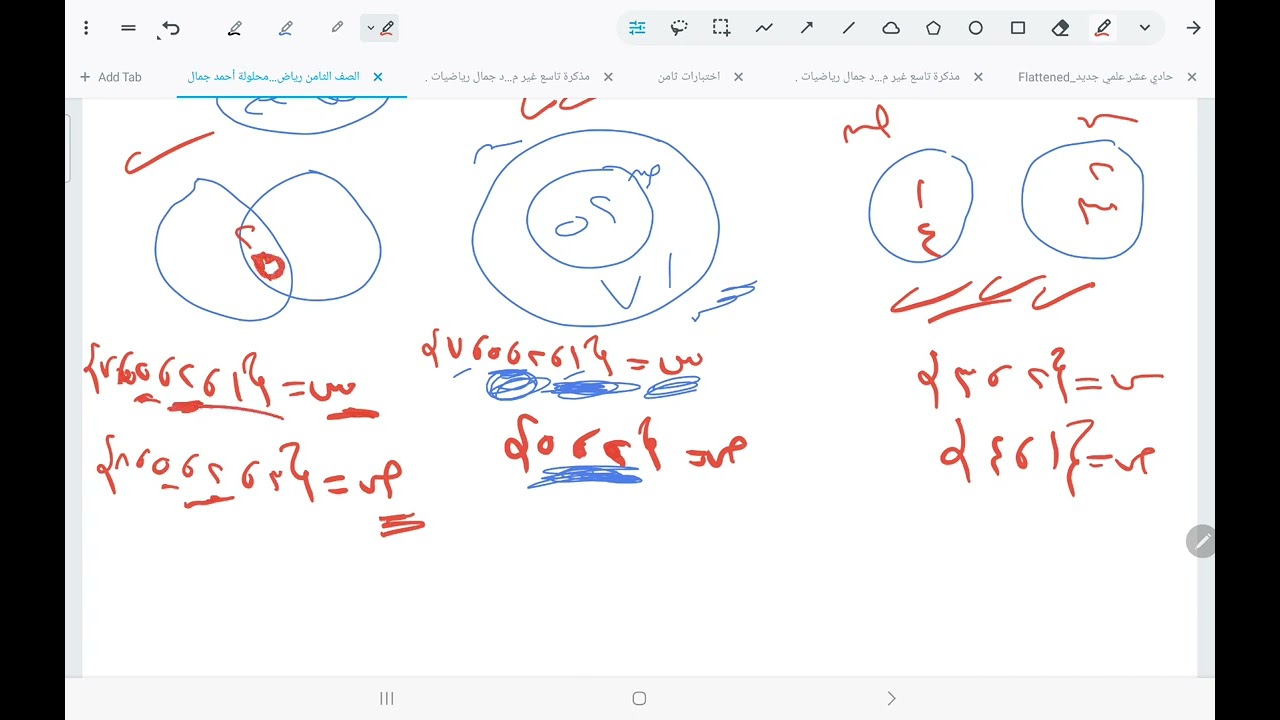The height and width of the screenshot is (720, 1280).
Task: Click the left page scroll handle
Action: pyautogui.click(x=68, y=148)
